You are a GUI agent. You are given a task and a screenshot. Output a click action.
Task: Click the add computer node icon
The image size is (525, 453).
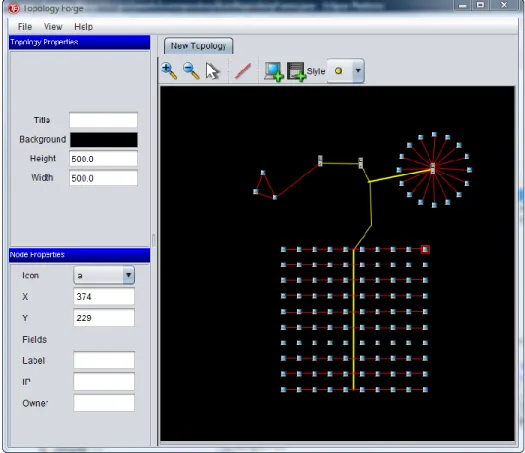click(x=274, y=71)
